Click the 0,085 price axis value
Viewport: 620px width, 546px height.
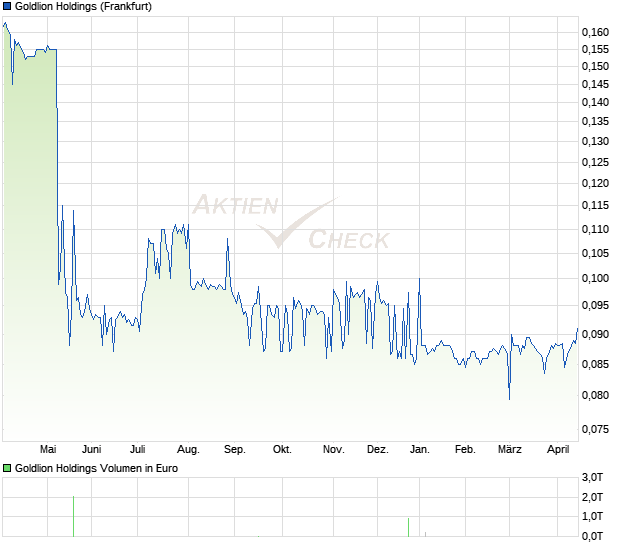coord(595,364)
